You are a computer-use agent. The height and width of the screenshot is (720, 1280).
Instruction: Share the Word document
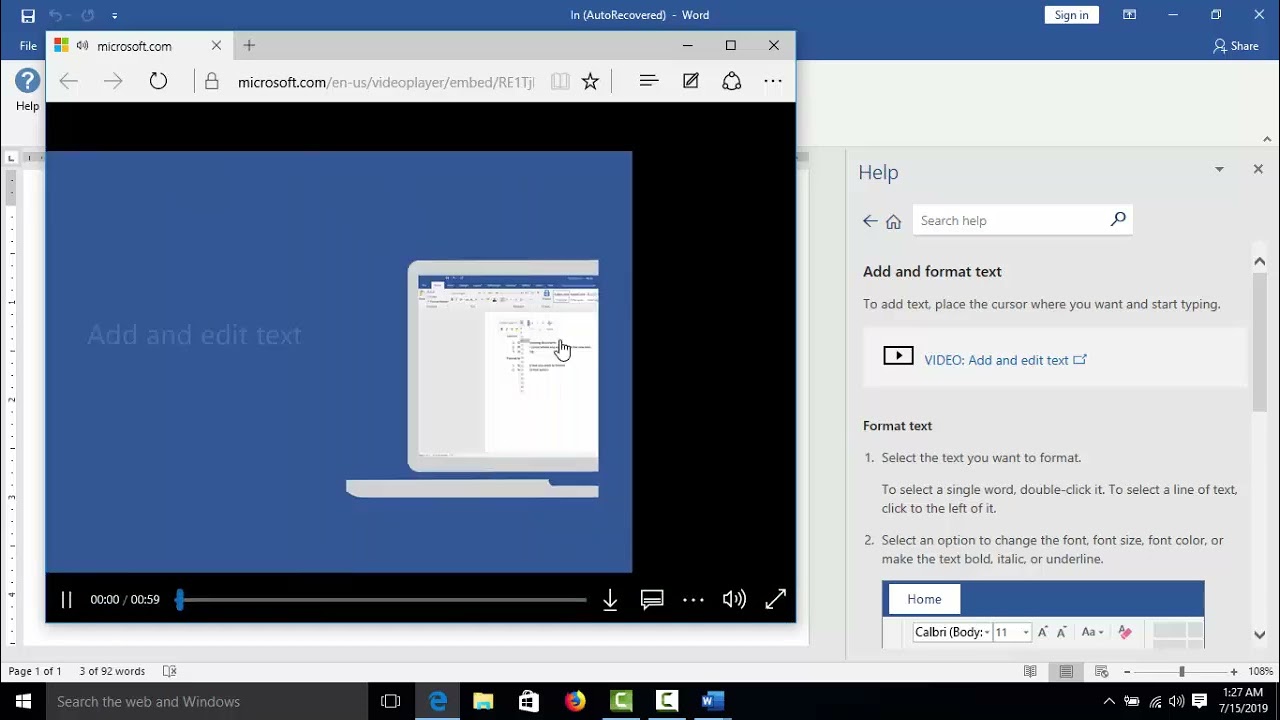click(1235, 46)
